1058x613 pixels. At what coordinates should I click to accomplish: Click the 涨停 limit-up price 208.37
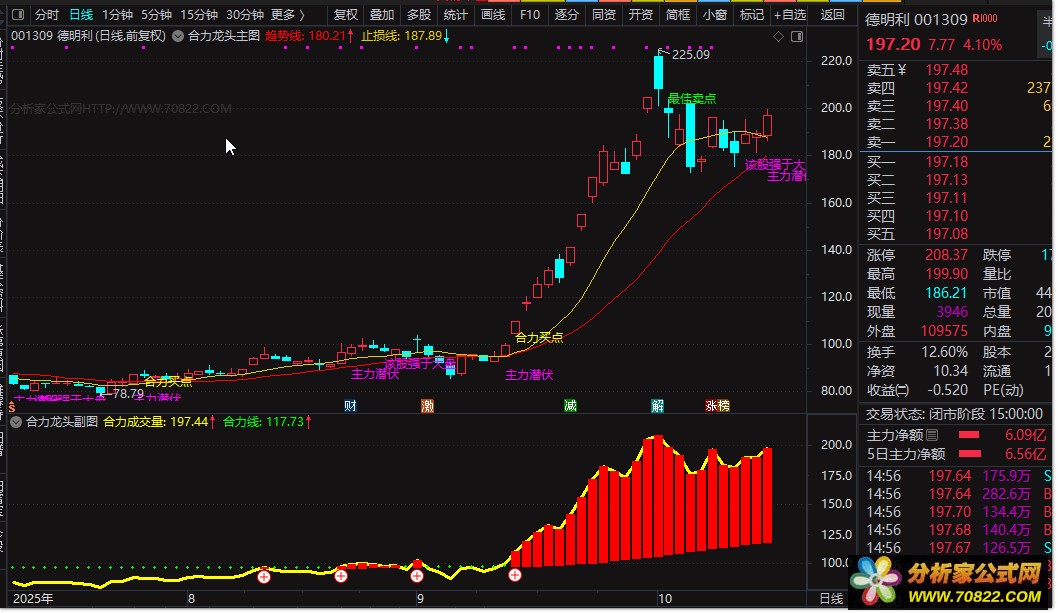tap(947, 255)
